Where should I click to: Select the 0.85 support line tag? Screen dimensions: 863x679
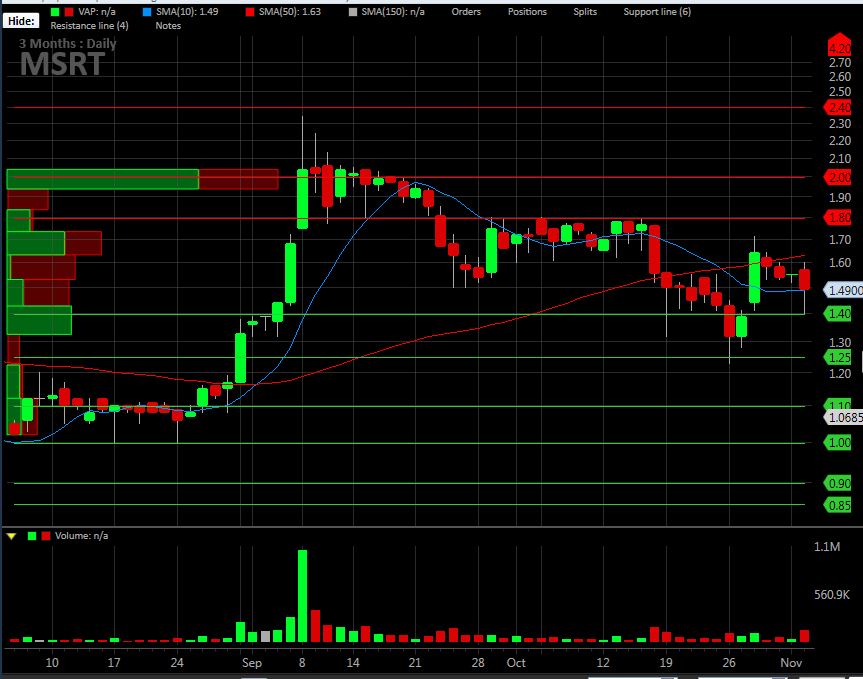838,505
